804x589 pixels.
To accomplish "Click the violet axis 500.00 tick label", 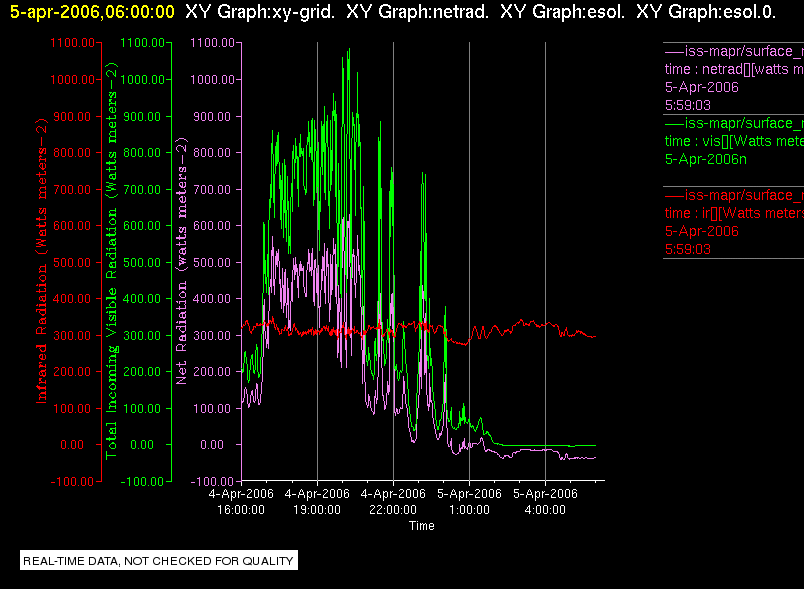I will (212, 262).
